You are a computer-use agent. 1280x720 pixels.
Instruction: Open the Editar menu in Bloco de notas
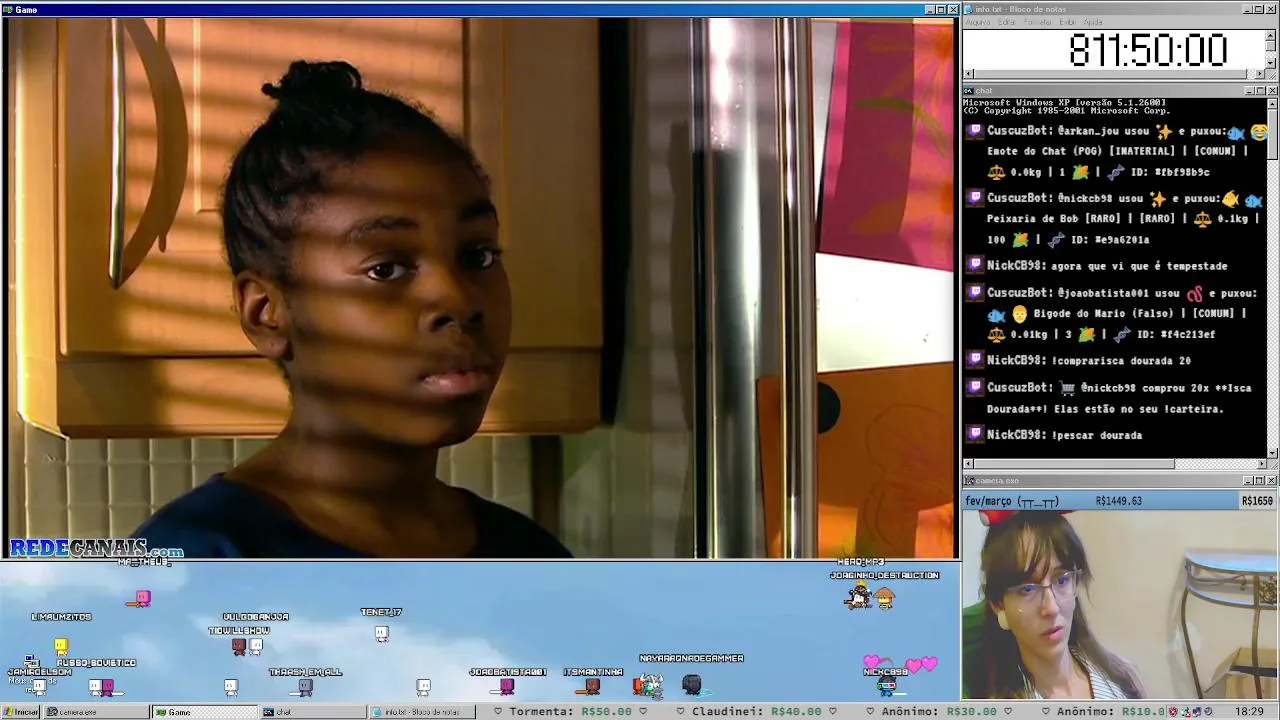tap(1006, 22)
